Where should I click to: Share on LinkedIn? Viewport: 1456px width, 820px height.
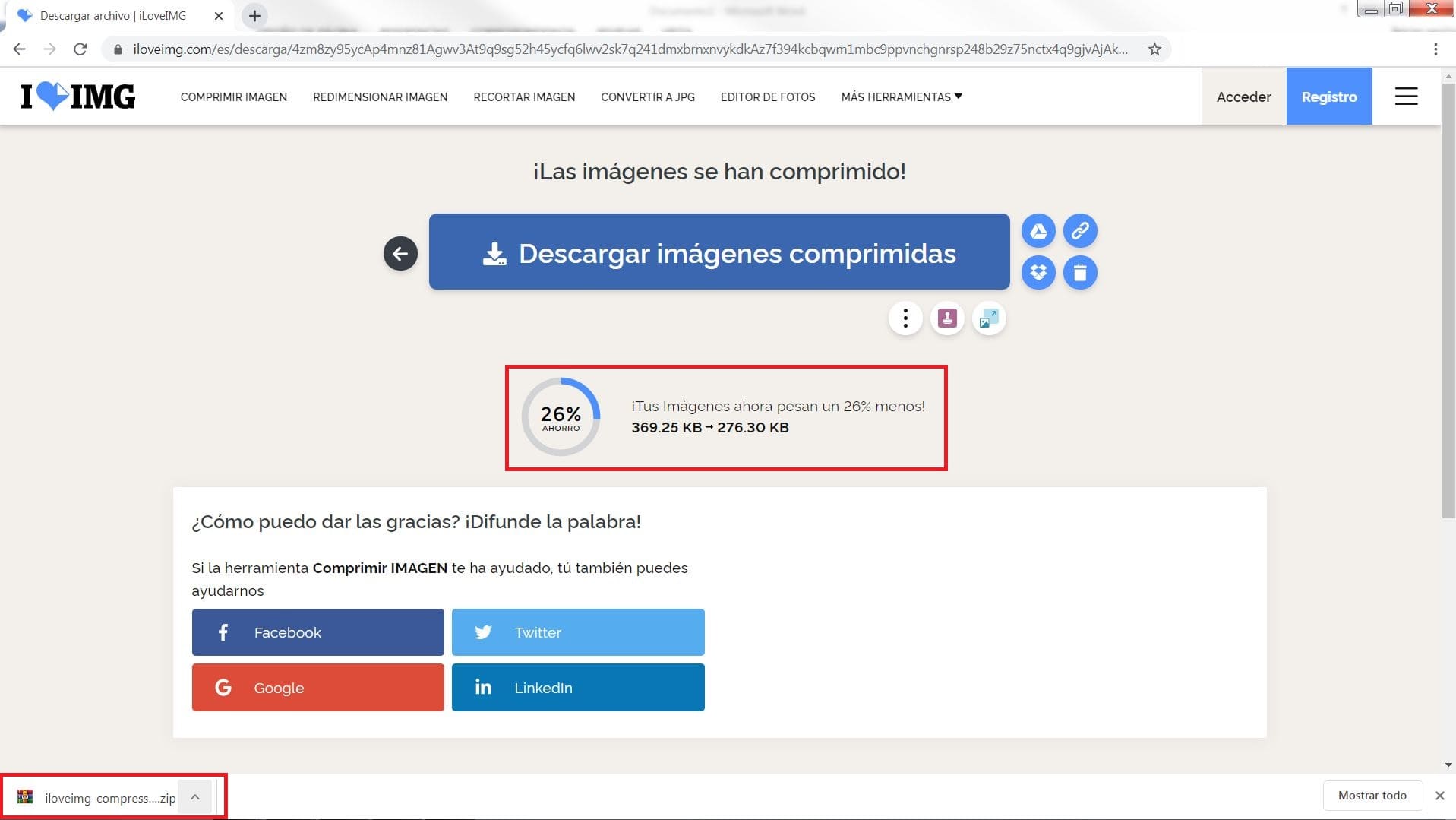click(x=578, y=688)
